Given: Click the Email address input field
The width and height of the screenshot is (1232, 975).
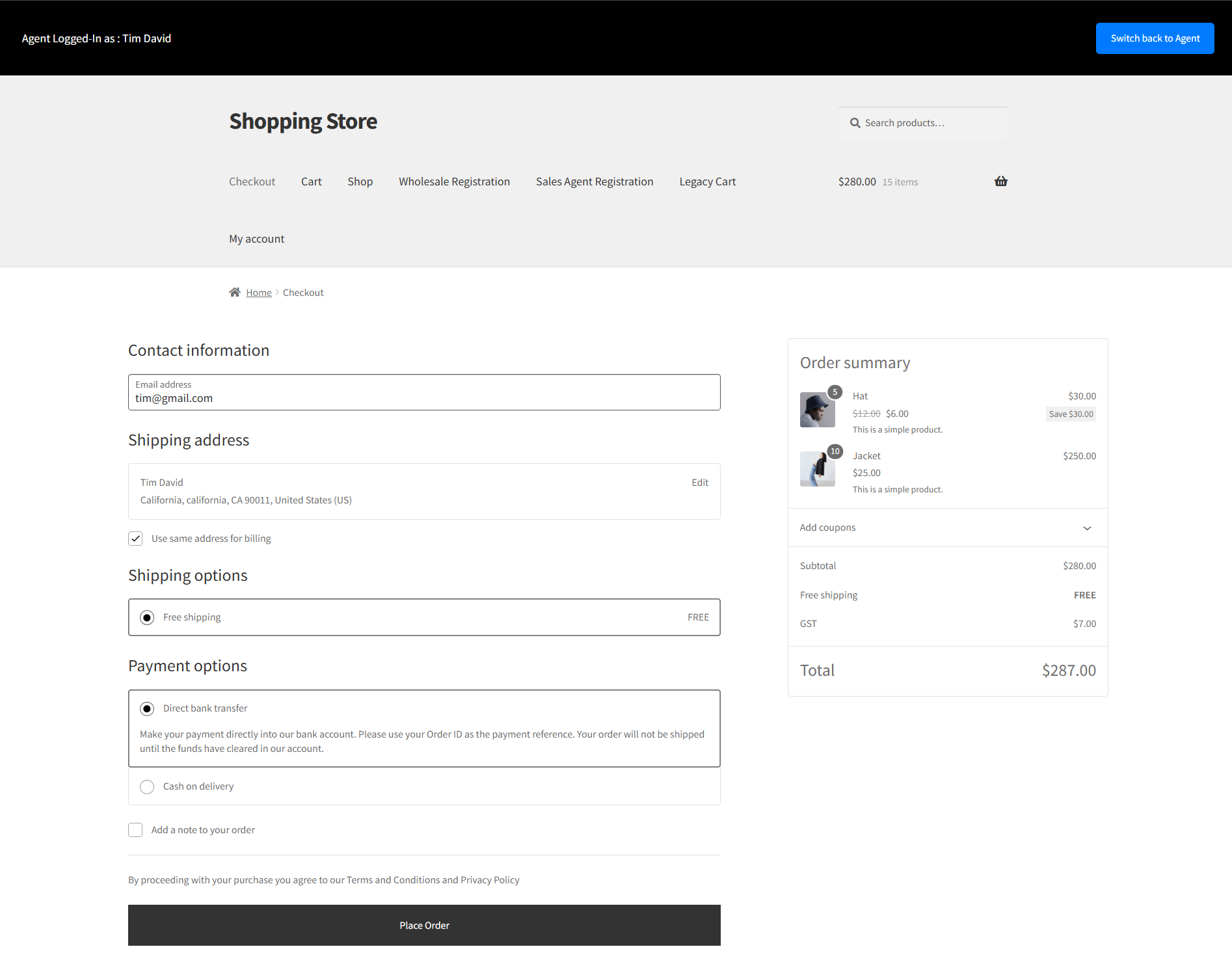Looking at the screenshot, I should click(424, 392).
